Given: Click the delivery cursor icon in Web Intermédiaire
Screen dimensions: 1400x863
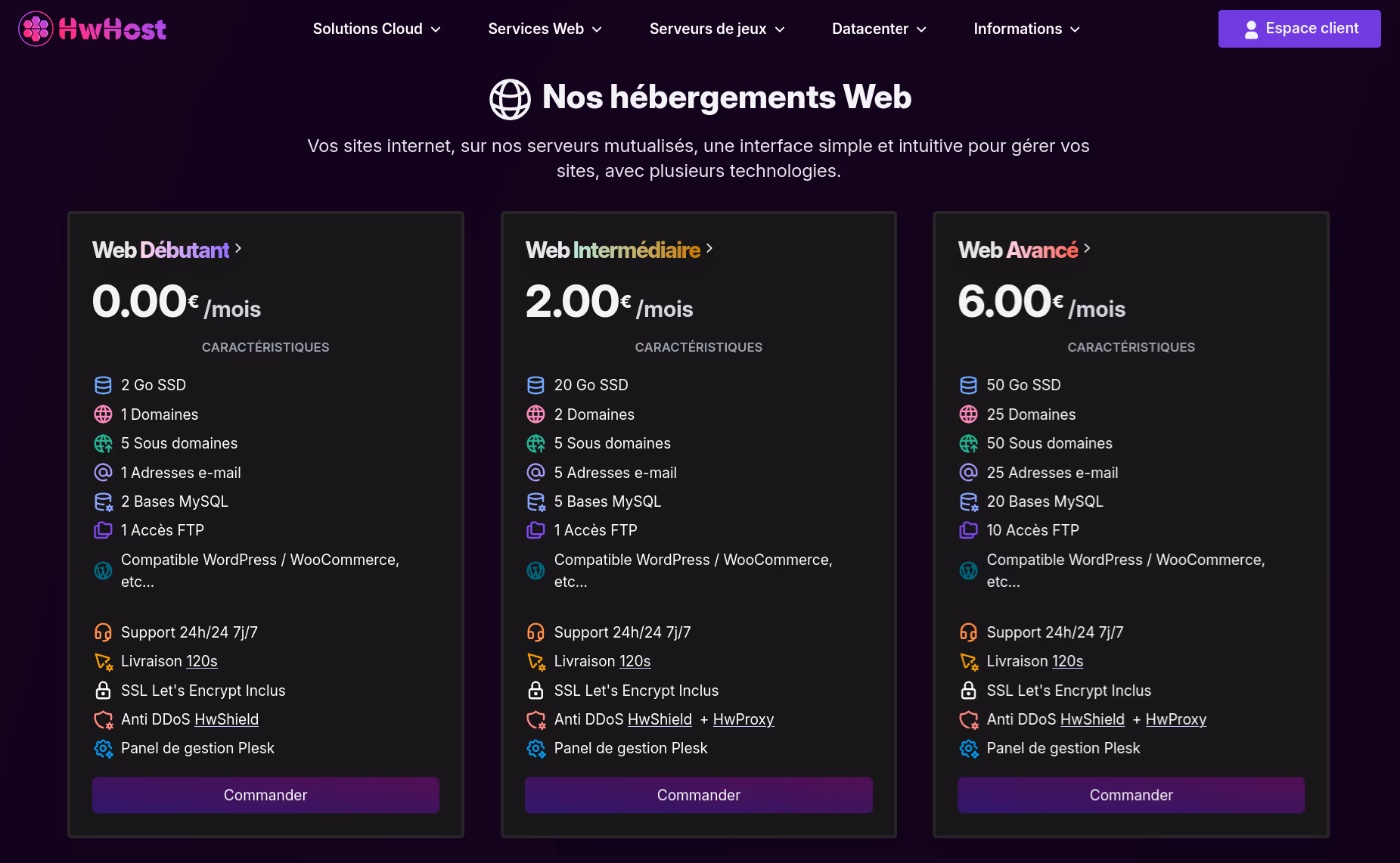Looking at the screenshot, I should pyautogui.click(x=535, y=661).
